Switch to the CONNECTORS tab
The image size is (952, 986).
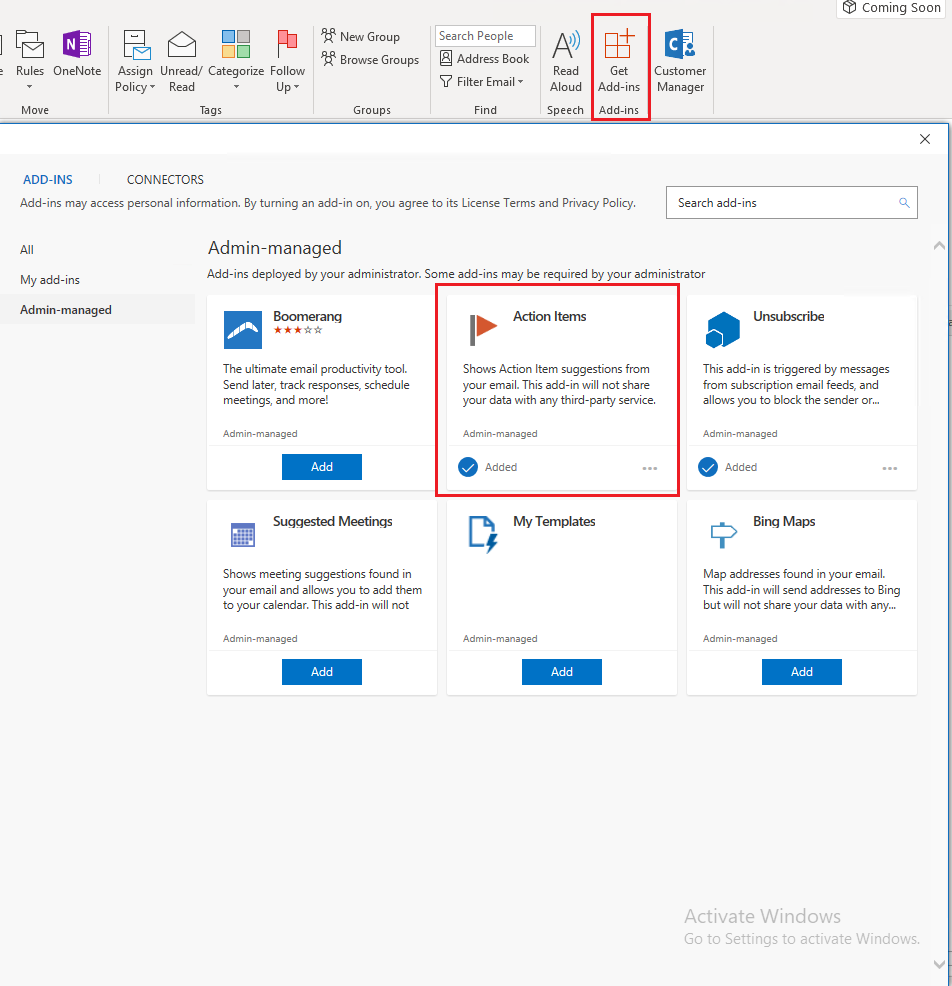tap(165, 180)
